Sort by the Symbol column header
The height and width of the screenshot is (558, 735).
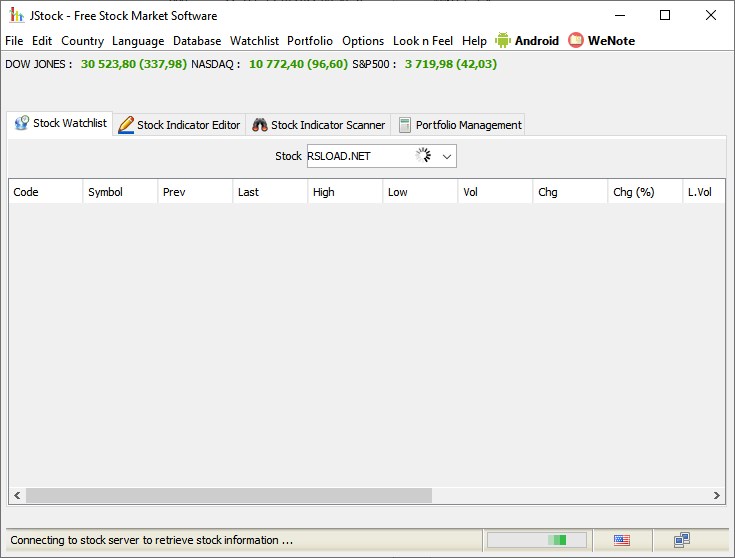[x=120, y=192]
